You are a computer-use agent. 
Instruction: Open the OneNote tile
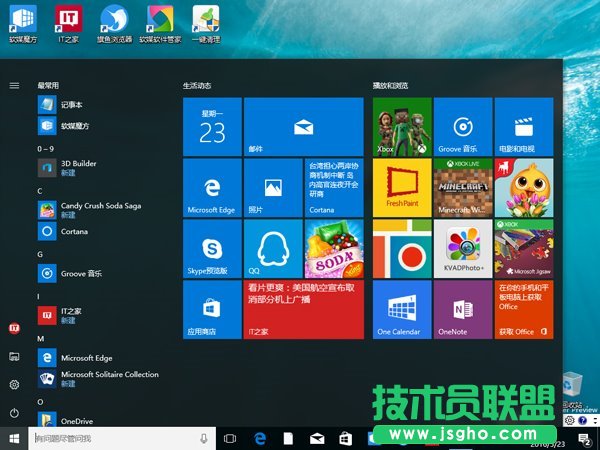[x=463, y=309]
